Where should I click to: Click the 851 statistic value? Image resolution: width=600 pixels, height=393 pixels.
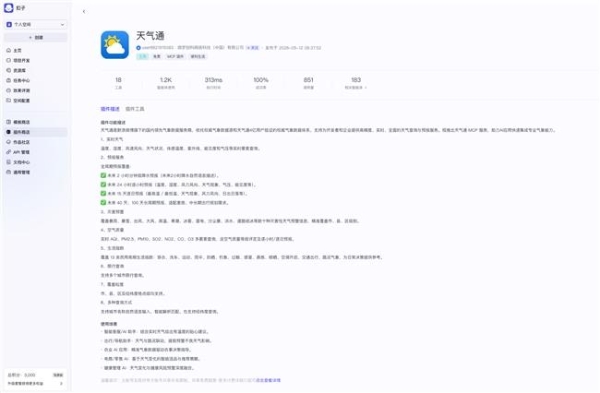click(308, 80)
